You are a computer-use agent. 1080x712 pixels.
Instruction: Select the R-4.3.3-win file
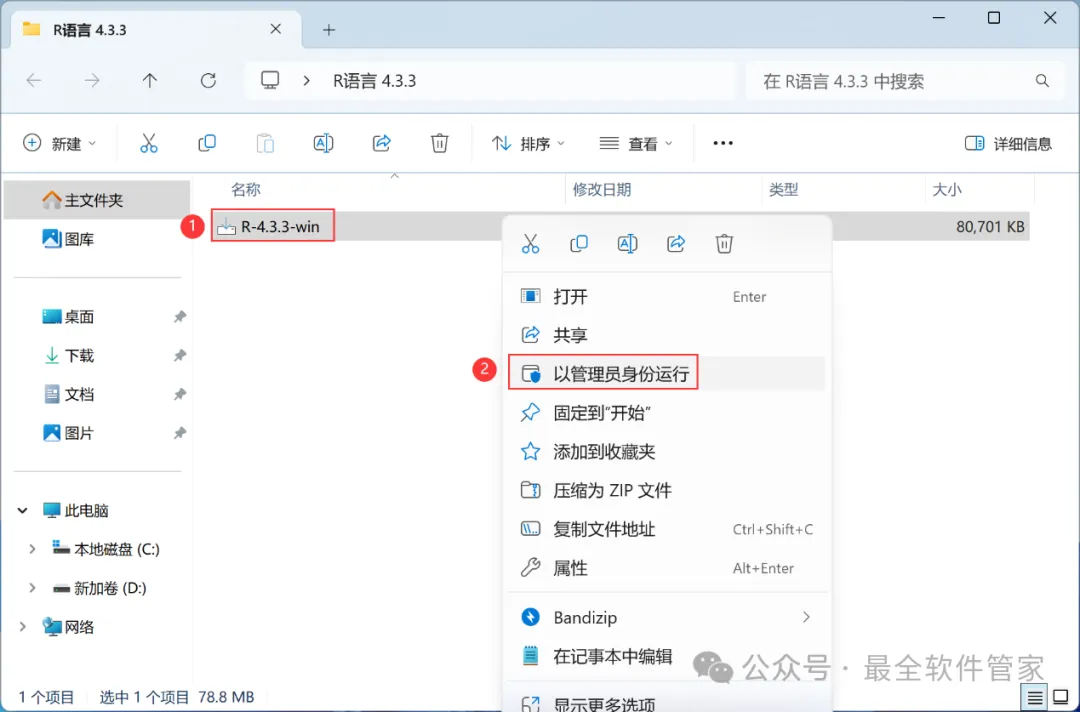[273, 226]
